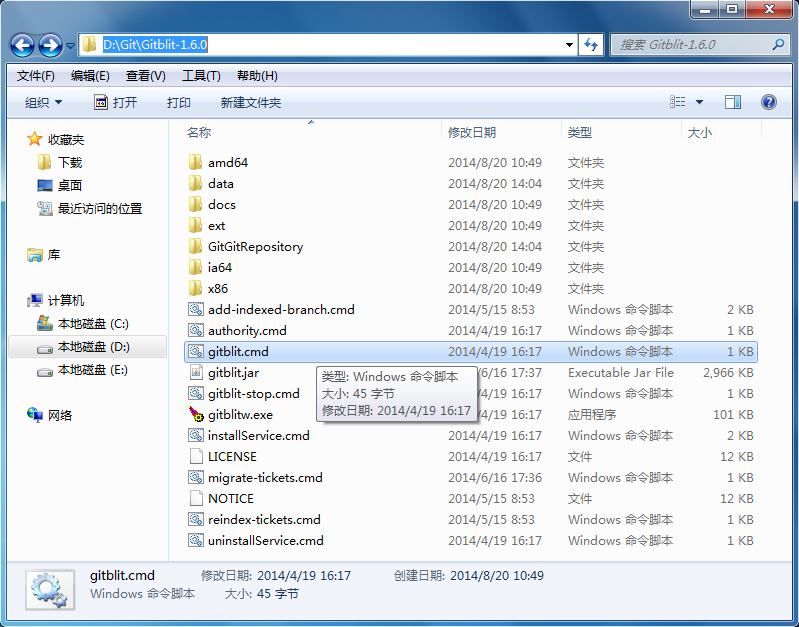Click the 打开 toolbar button
Image resolution: width=799 pixels, height=627 pixels.
tap(116, 102)
